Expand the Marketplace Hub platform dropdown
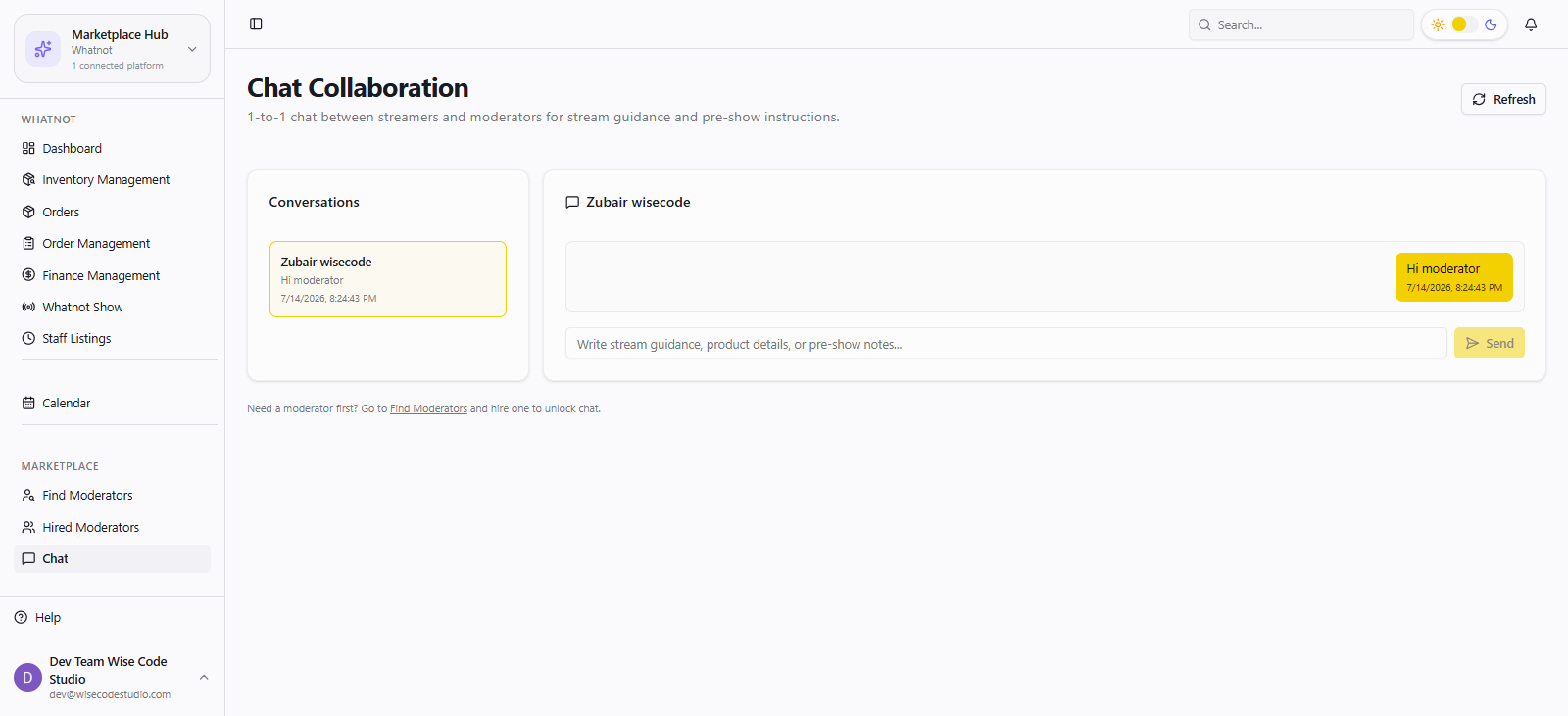Image resolution: width=1568 pixels, height=716 pixels. (192, 49)
